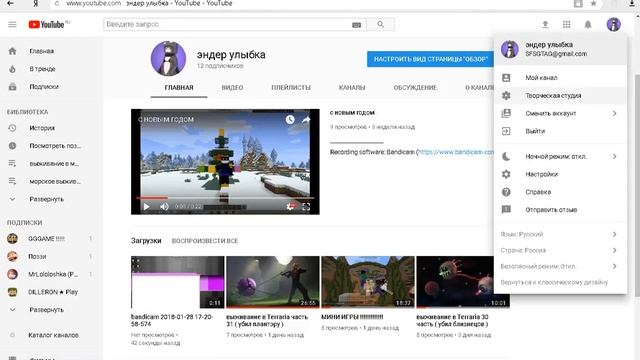Click the search magnifier button
This screenshot has width=640, height=360.
coord(380,24)
